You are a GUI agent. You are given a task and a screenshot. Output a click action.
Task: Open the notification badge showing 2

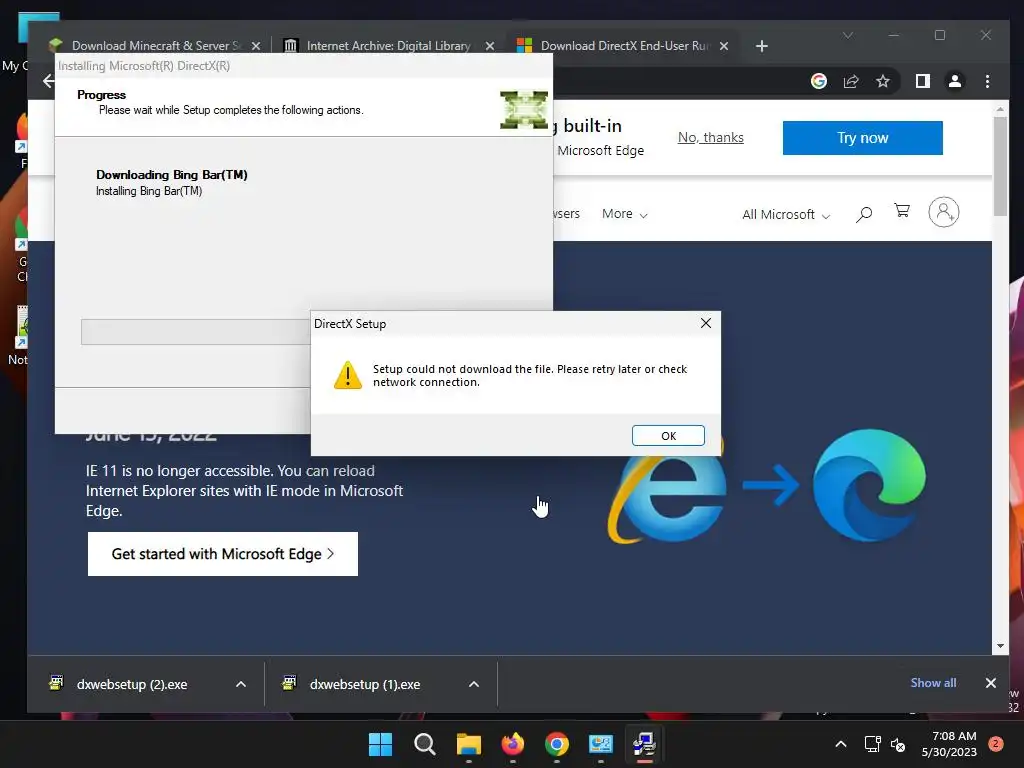coord(996,743)
